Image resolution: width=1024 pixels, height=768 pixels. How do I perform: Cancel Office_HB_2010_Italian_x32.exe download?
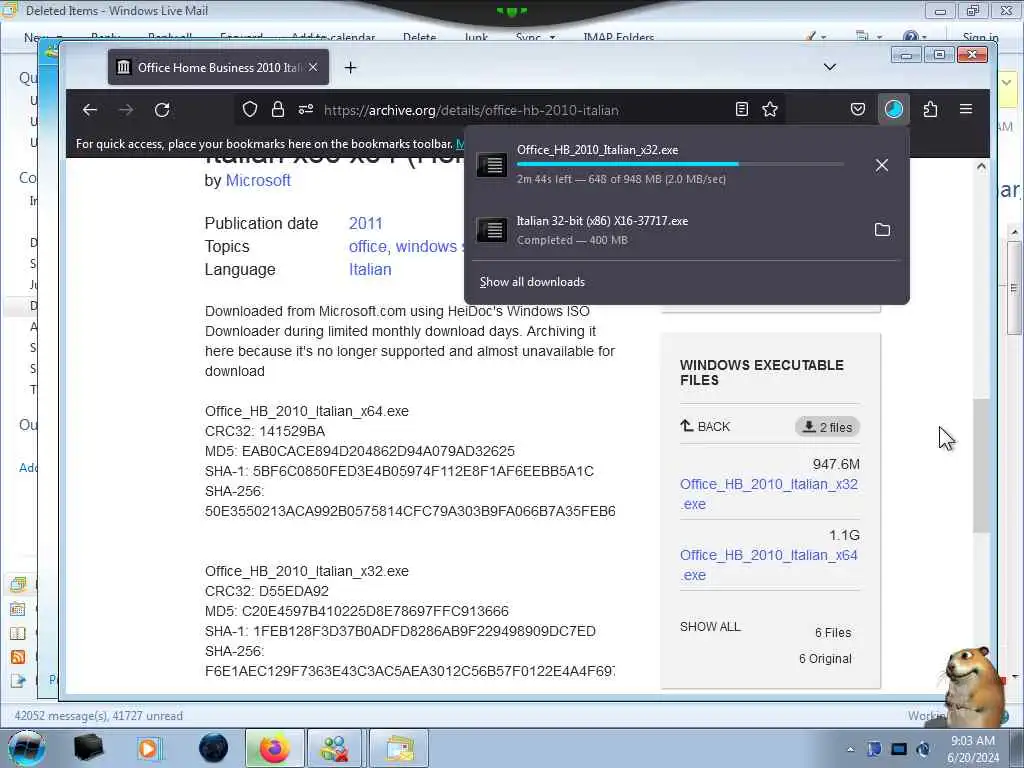[882, 165]
